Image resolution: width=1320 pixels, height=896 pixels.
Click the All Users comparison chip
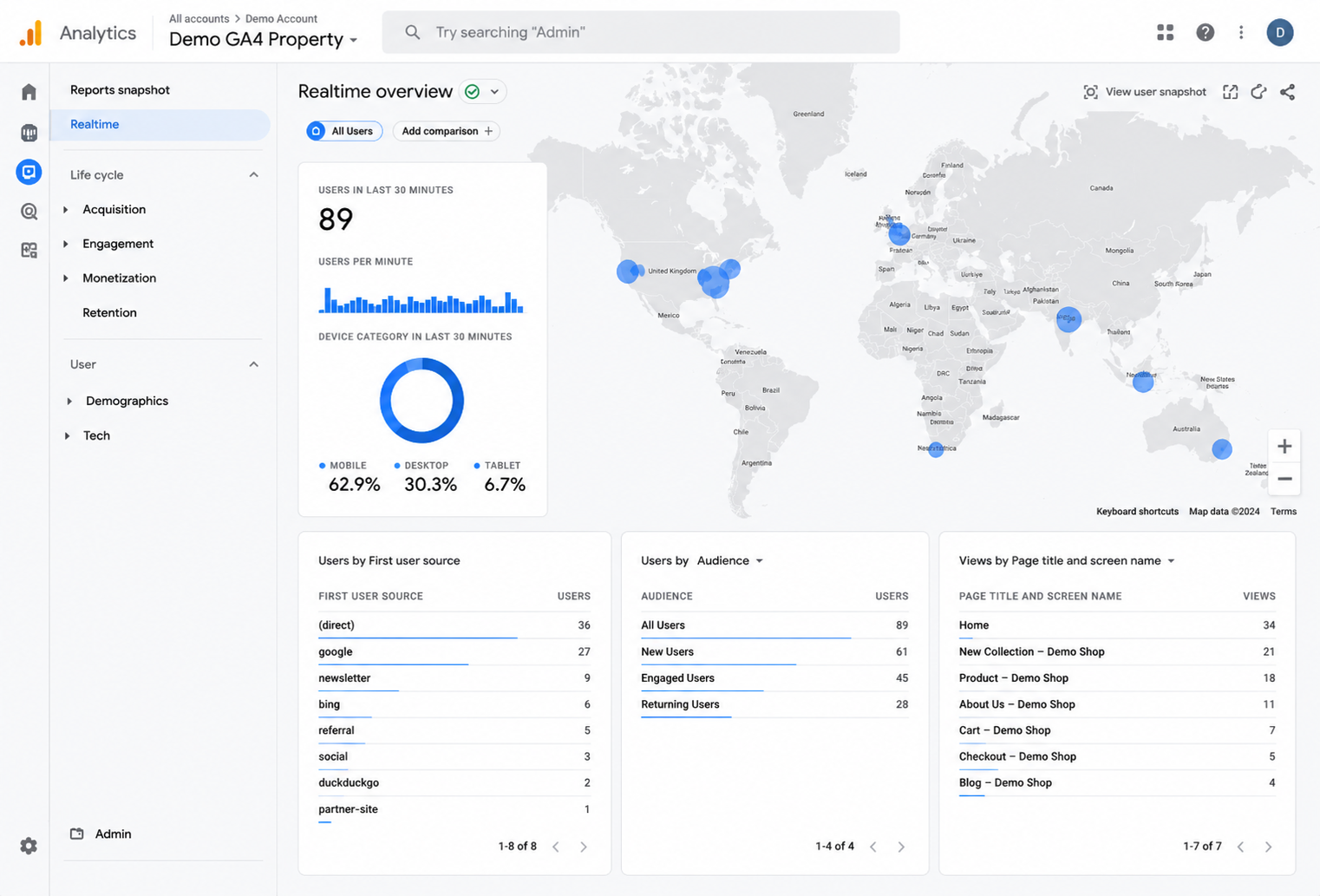pyautogui.click(x=344, y=131)
